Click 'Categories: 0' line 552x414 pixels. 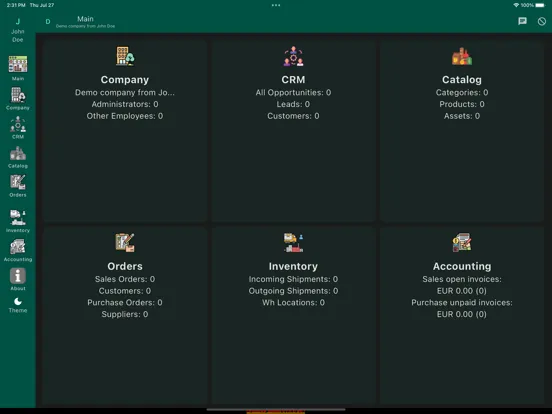point(462,93)
